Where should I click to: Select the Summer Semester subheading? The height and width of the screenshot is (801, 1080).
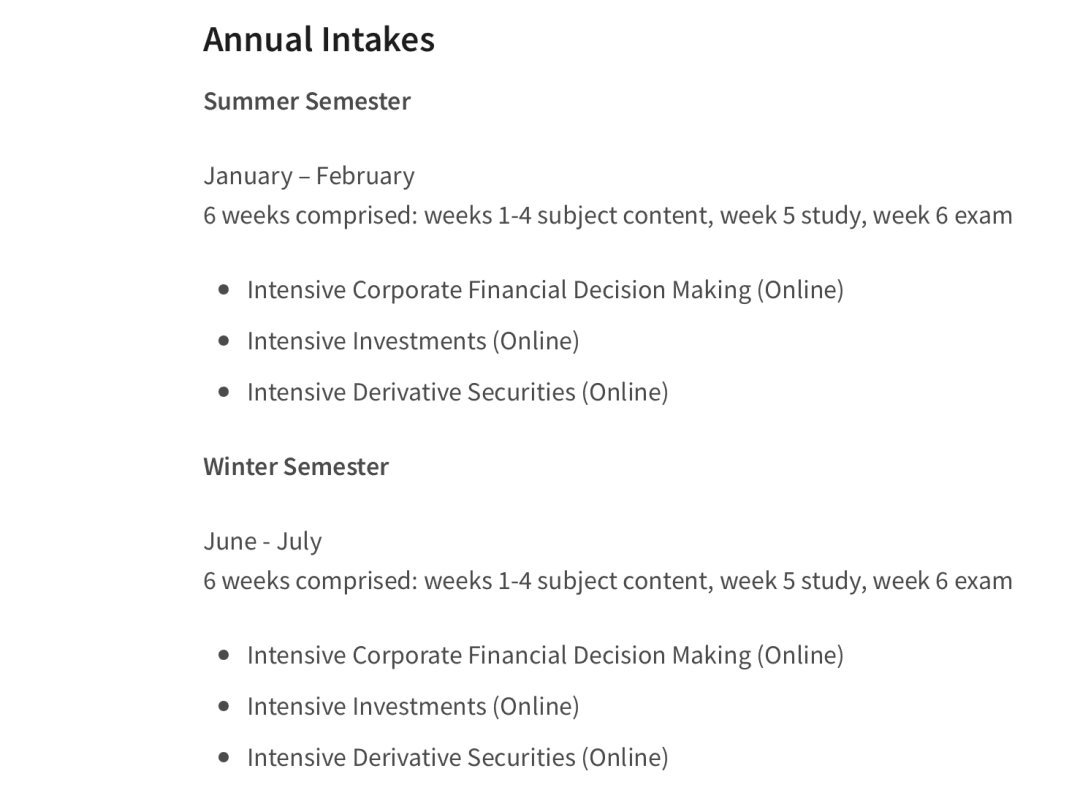tap(306, 102)
